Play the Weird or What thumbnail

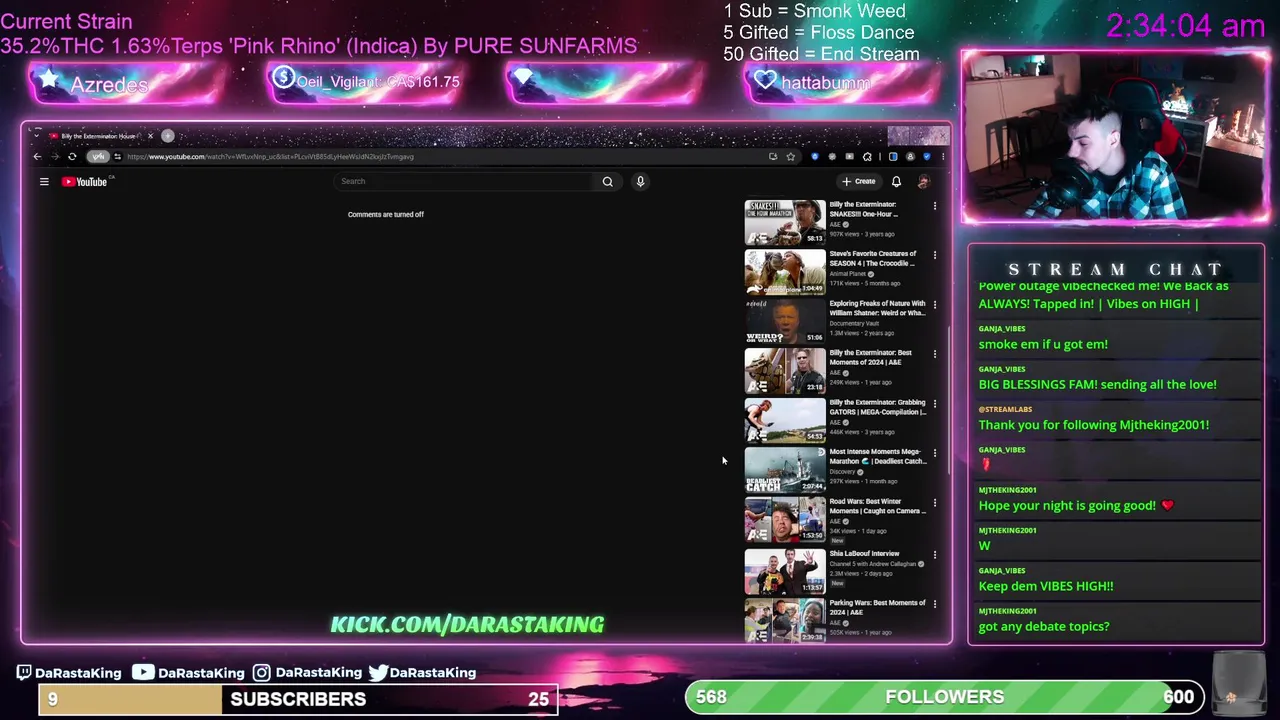(785, 321)
